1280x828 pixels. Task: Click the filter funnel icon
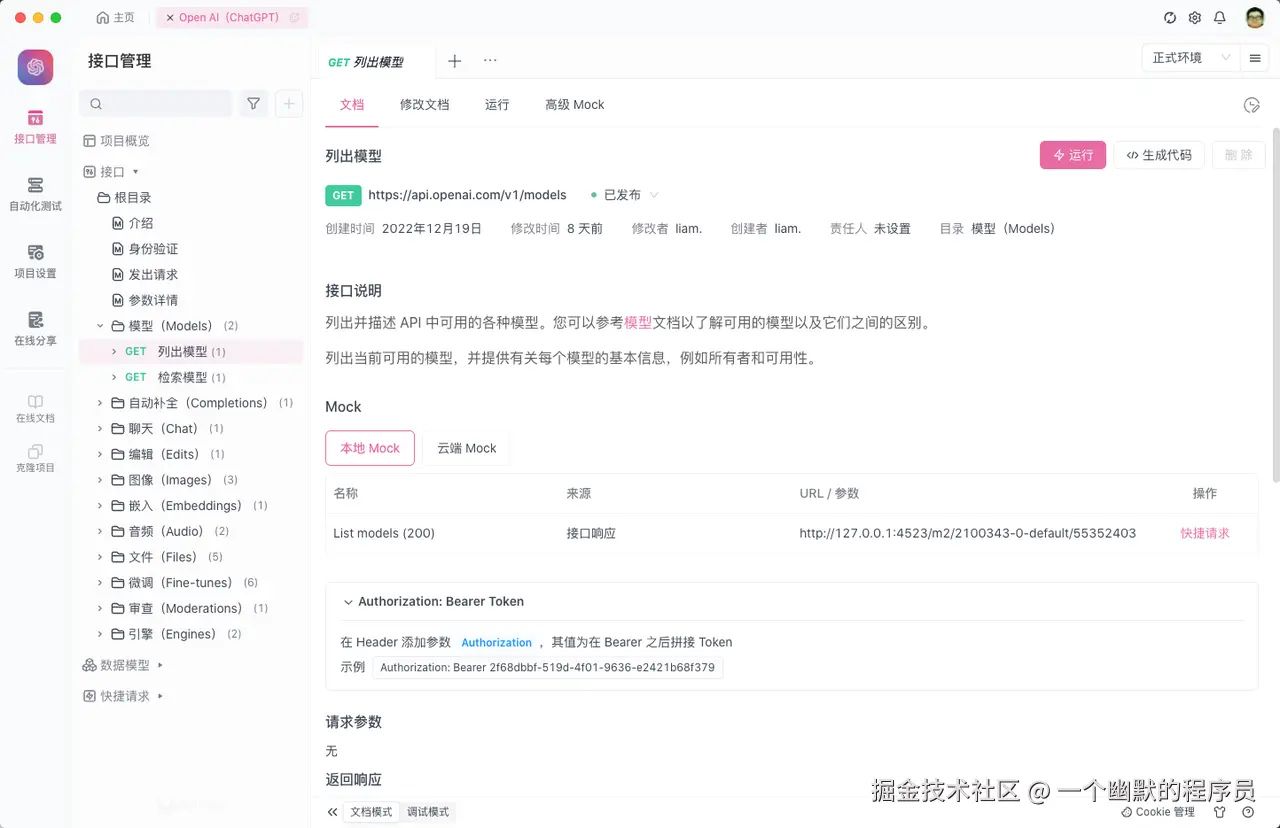pos(254,103)
